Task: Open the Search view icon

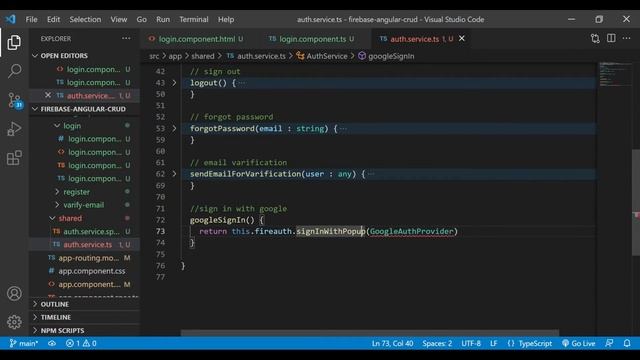Action: tap(14, 71)
